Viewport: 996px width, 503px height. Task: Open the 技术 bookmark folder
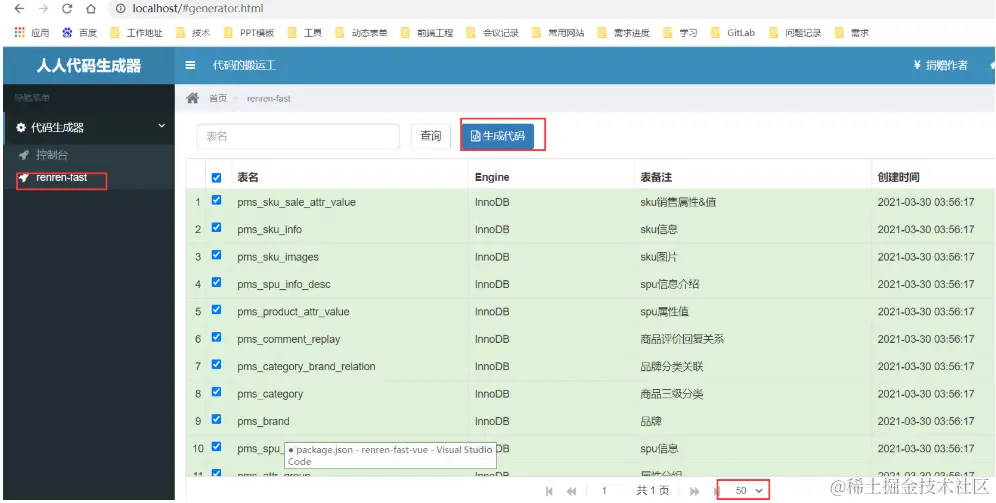[193, 33]
